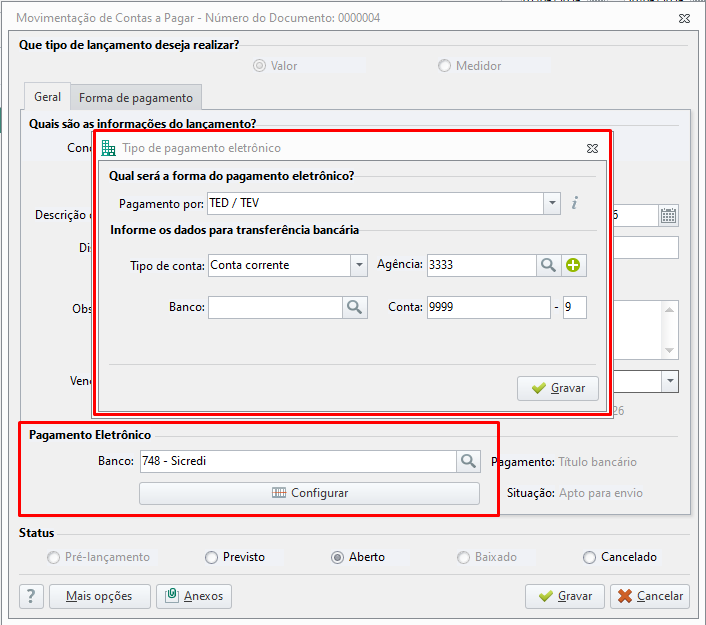Viewport: 706px width, 625px height.
Task: Click the Conta number input field
Action: point(489,308)
